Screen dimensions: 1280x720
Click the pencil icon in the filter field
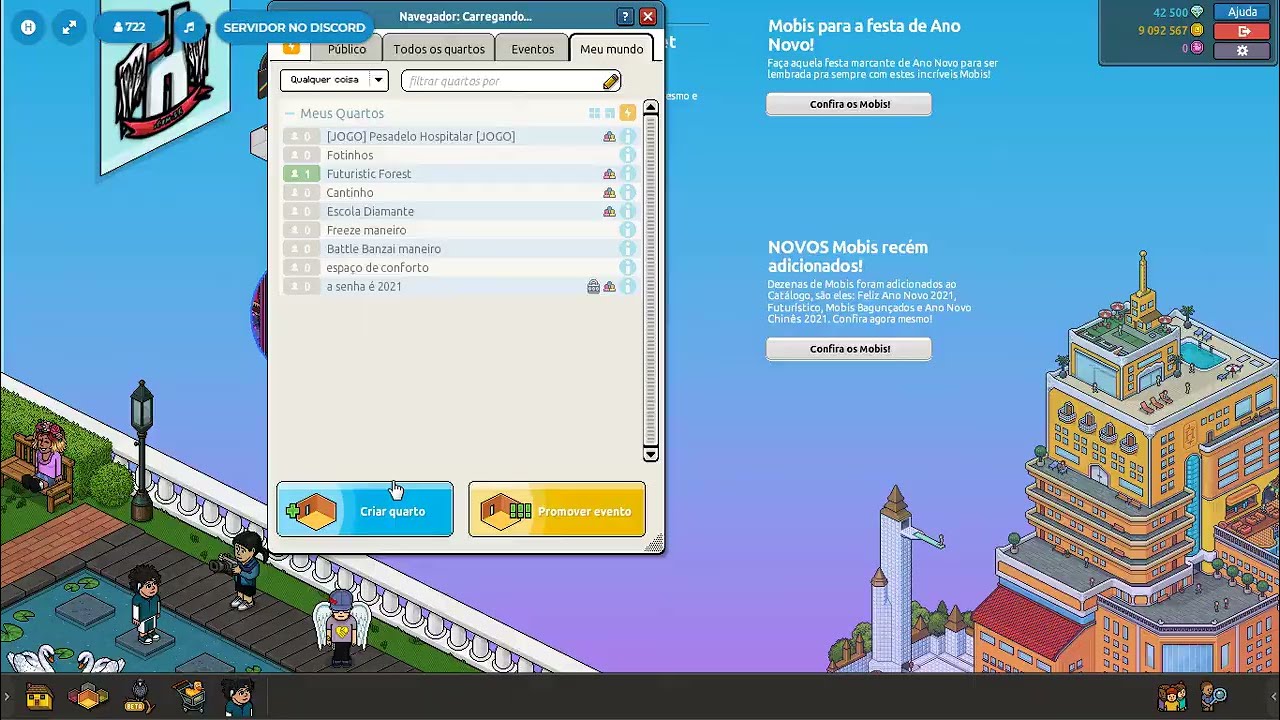click(x=611, y=81)
